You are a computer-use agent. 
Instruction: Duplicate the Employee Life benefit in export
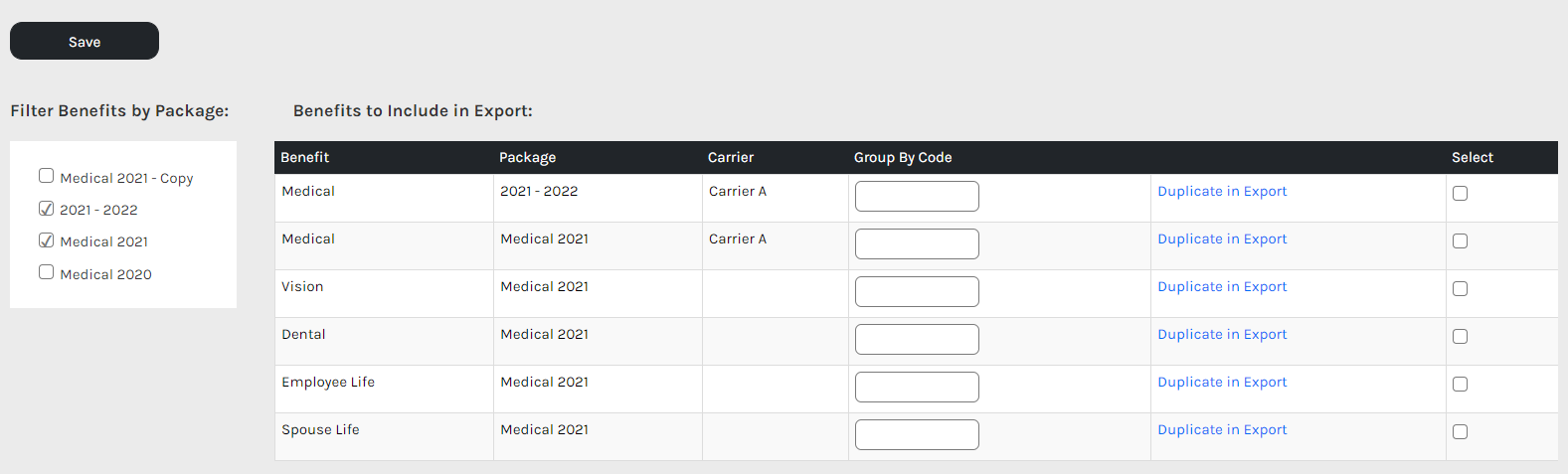pos(1222,383)
